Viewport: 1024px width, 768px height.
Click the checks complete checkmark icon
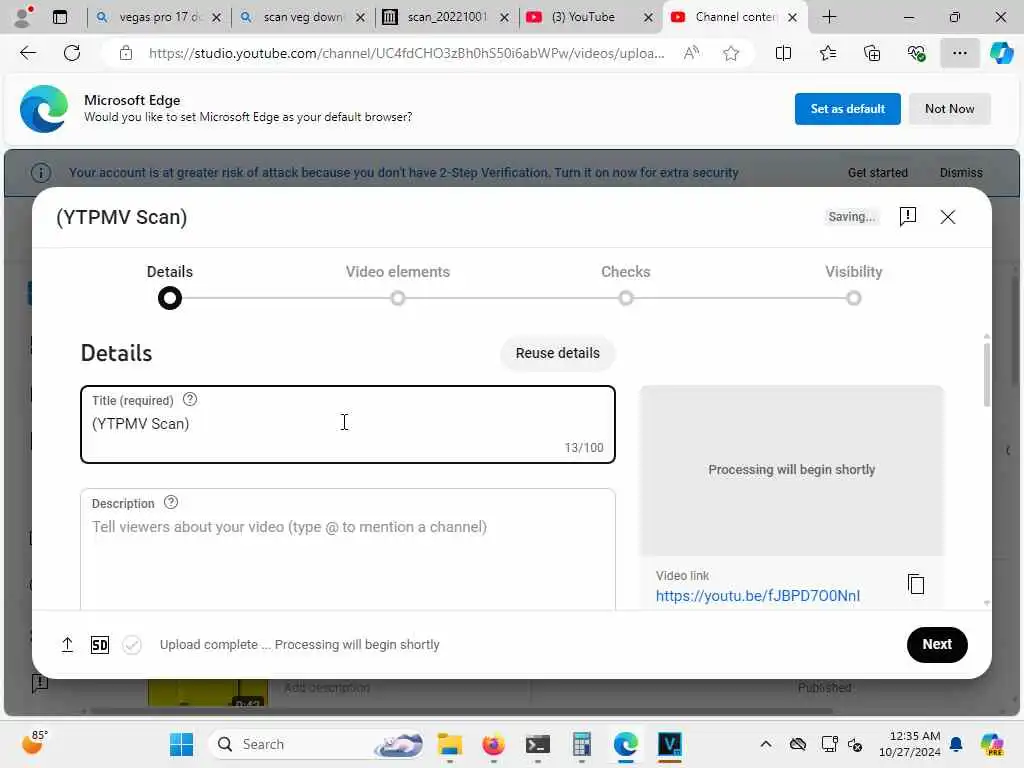pos(132,645)
